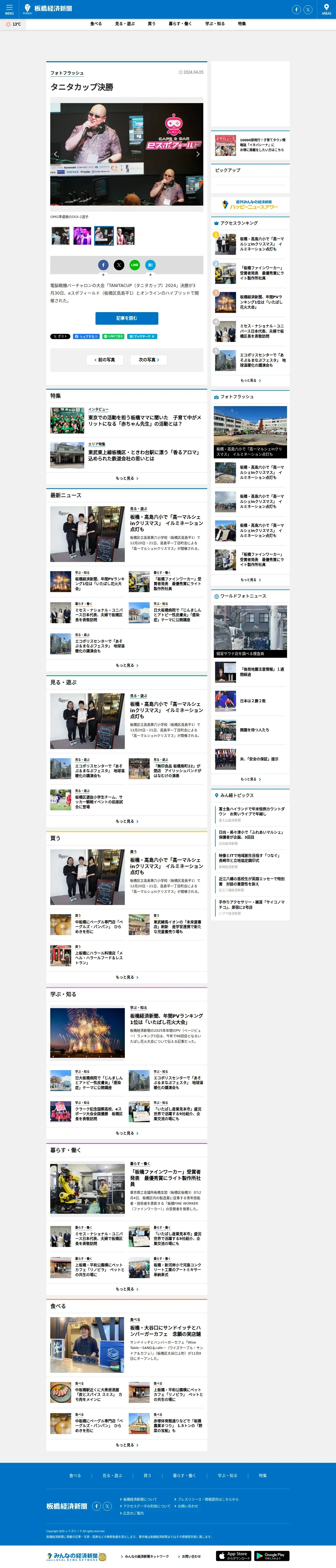Open the 東武練馬イオン「未来屋書店」 article

166,924
